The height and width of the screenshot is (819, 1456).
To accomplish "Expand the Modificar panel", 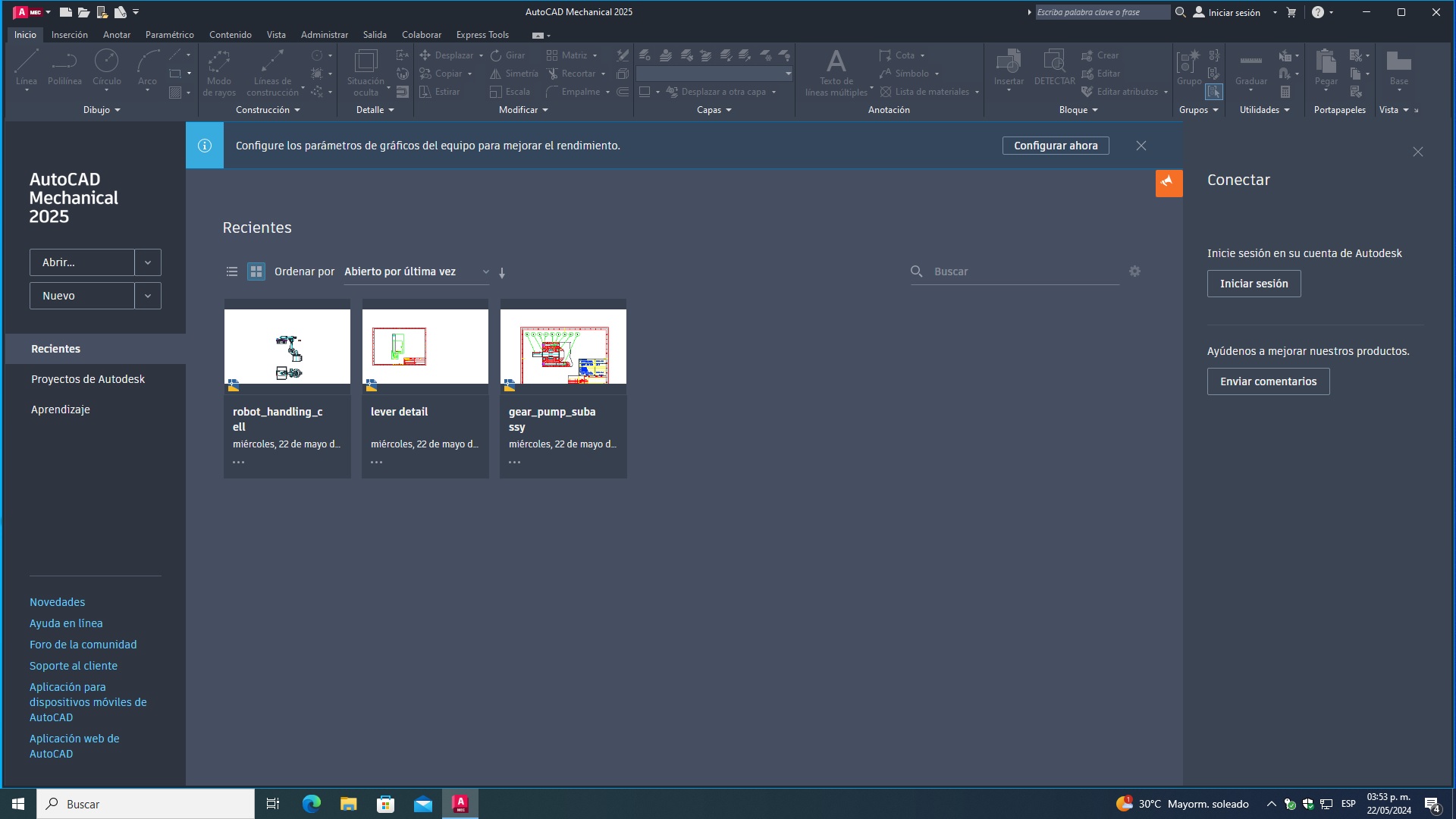I will click(x=523, y=110).
